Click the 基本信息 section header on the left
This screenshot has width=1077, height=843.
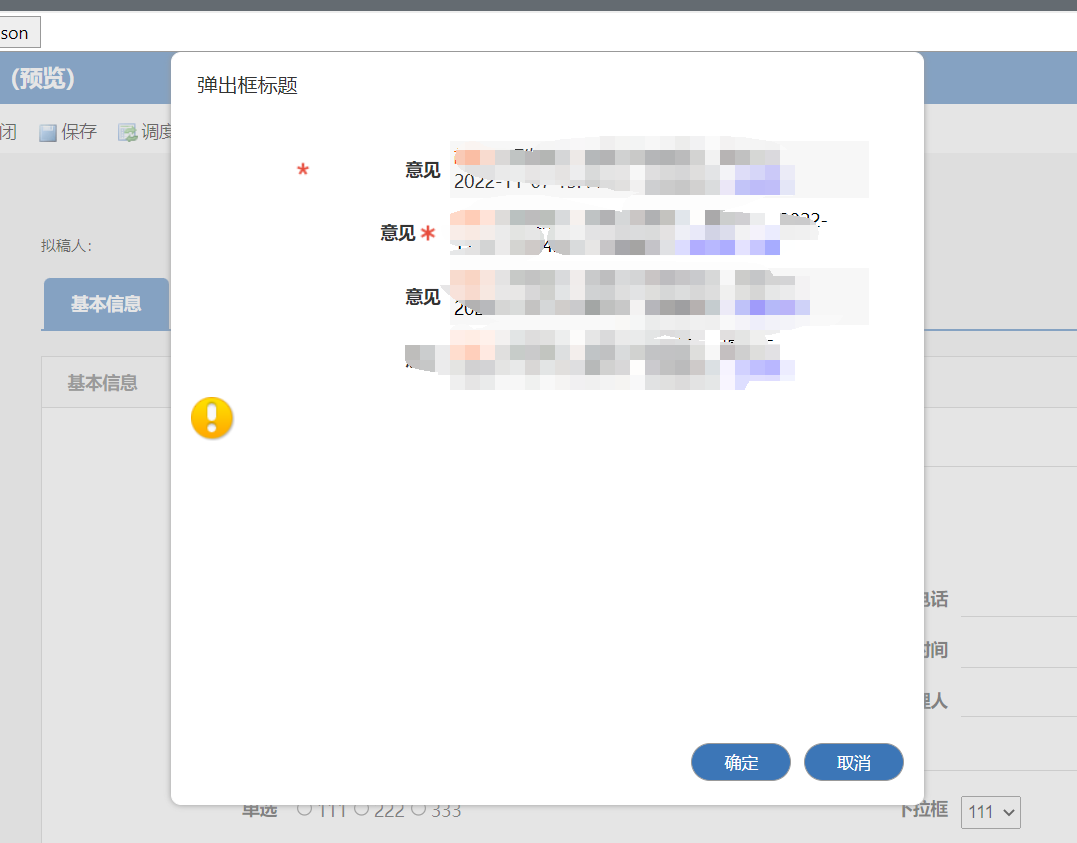click(x=103, y=381)
